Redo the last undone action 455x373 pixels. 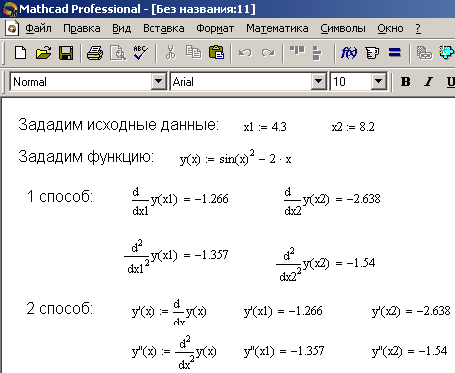pos(268,53)
